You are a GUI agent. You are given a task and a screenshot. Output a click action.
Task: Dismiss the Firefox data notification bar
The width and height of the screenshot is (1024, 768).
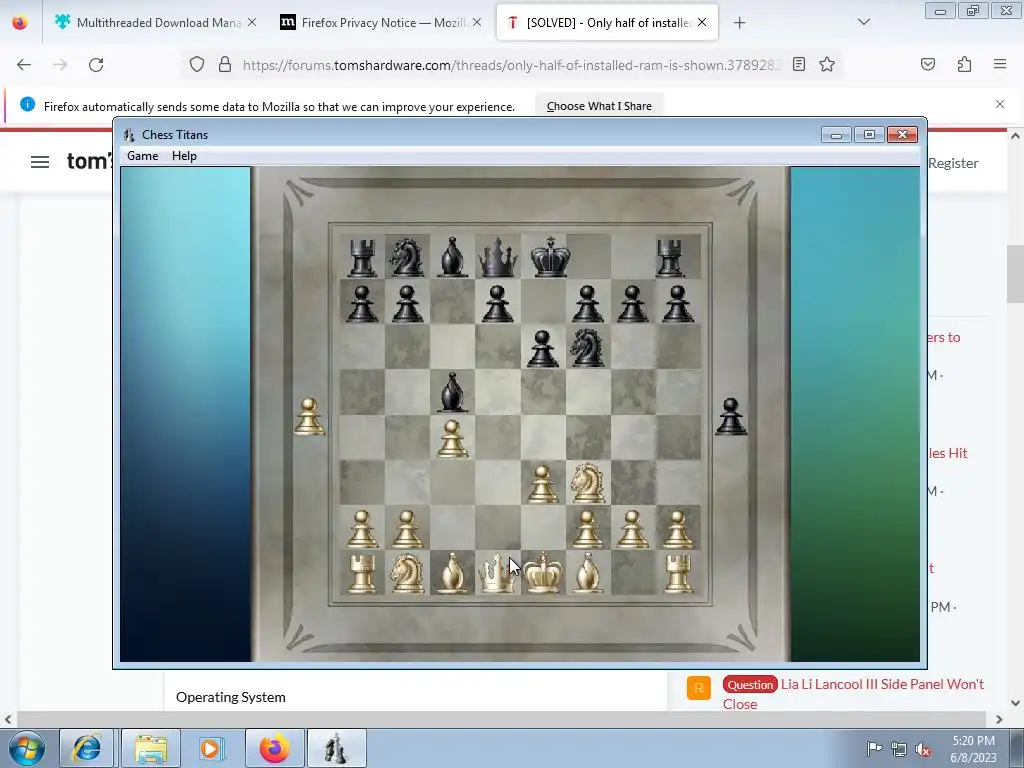coord(1000,104)
